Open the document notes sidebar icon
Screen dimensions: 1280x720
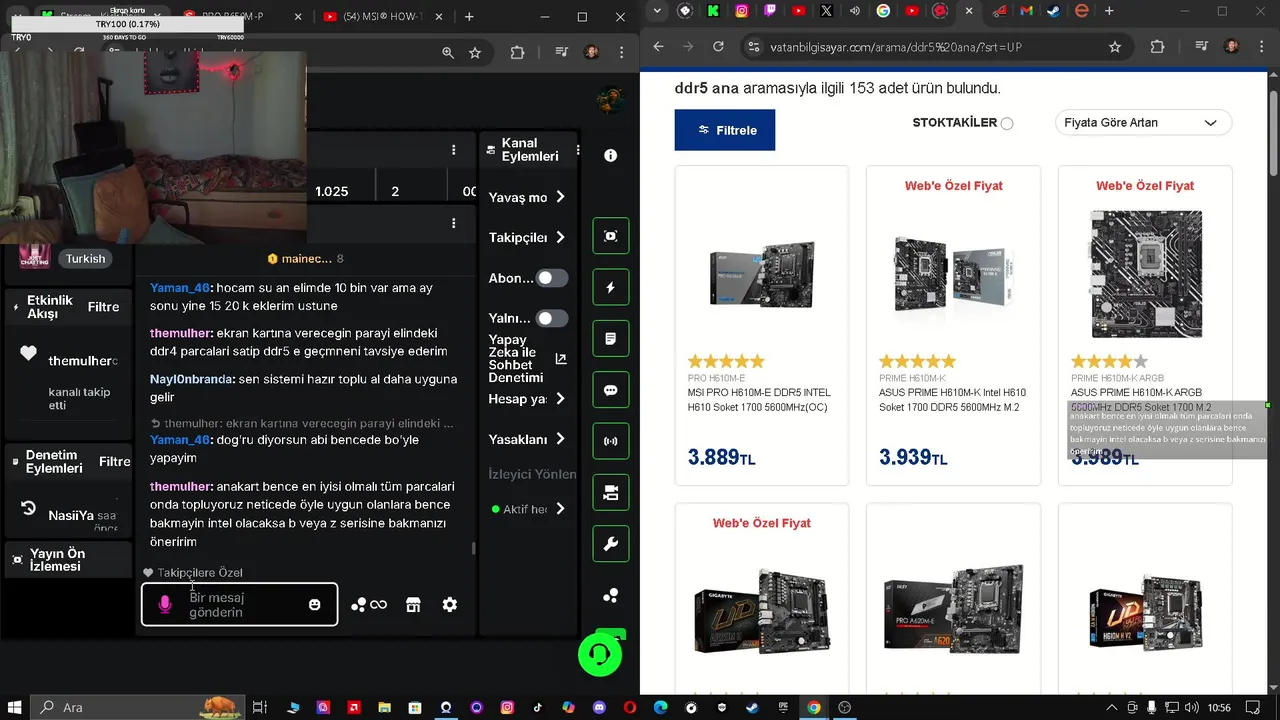[611, 339]
